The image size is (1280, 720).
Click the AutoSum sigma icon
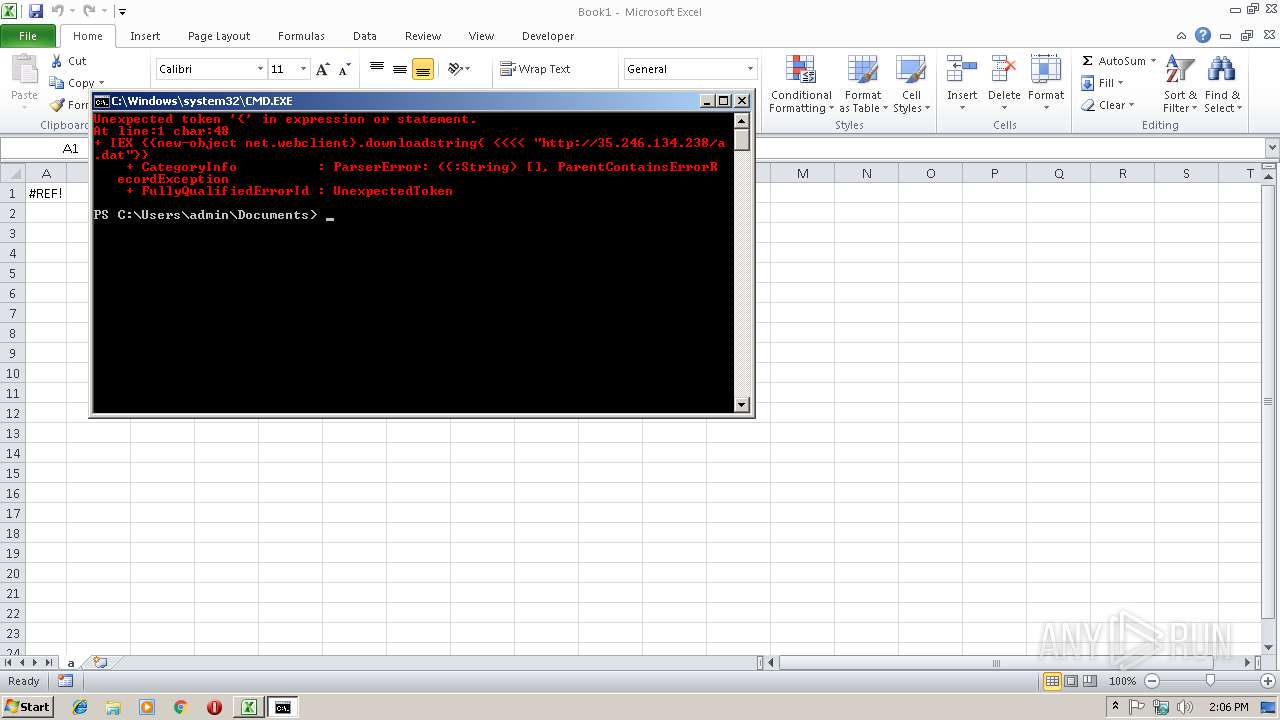(1088, 61)
